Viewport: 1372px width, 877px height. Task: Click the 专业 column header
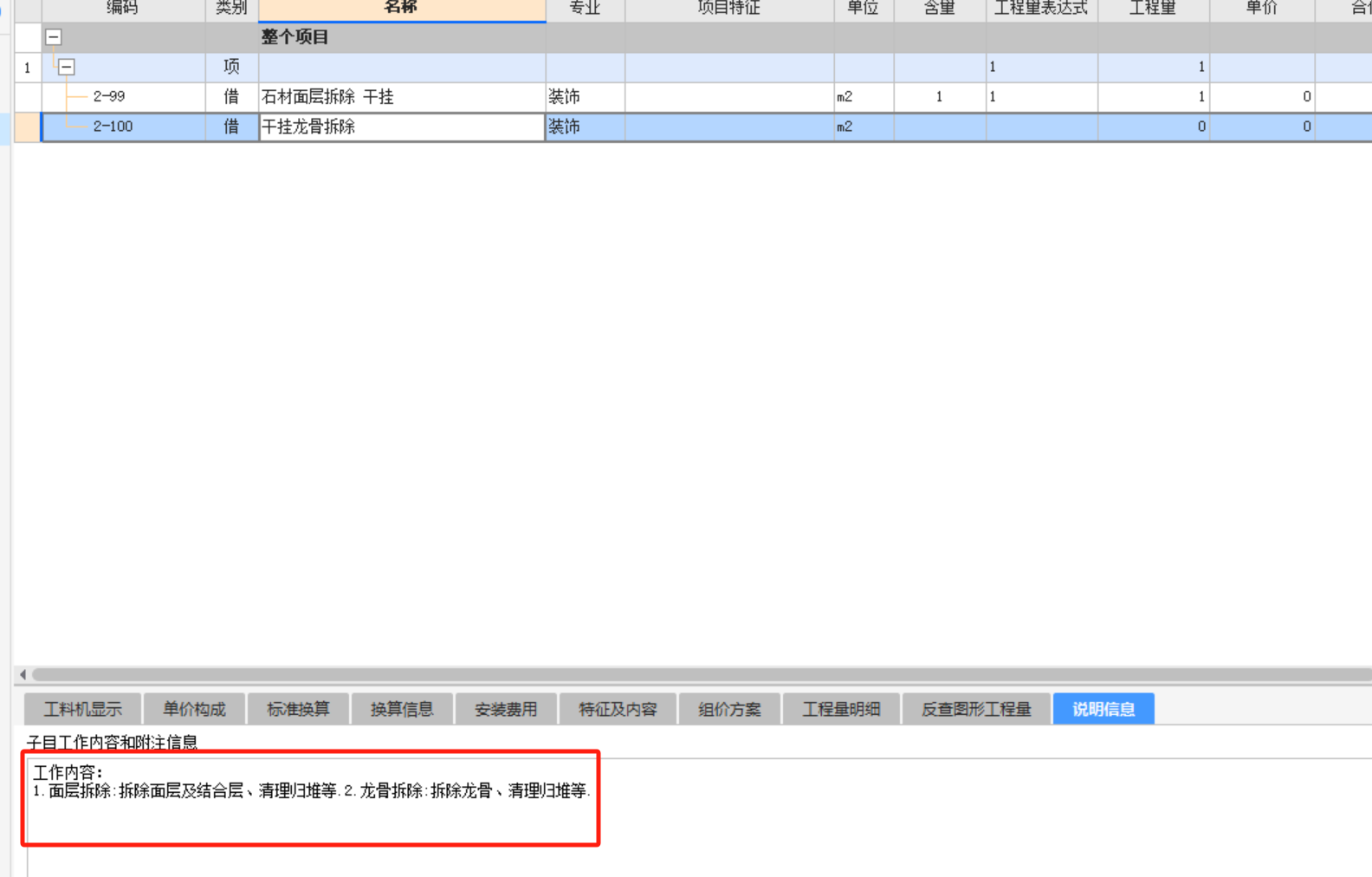pyautogui.click(x=585, y=9)
